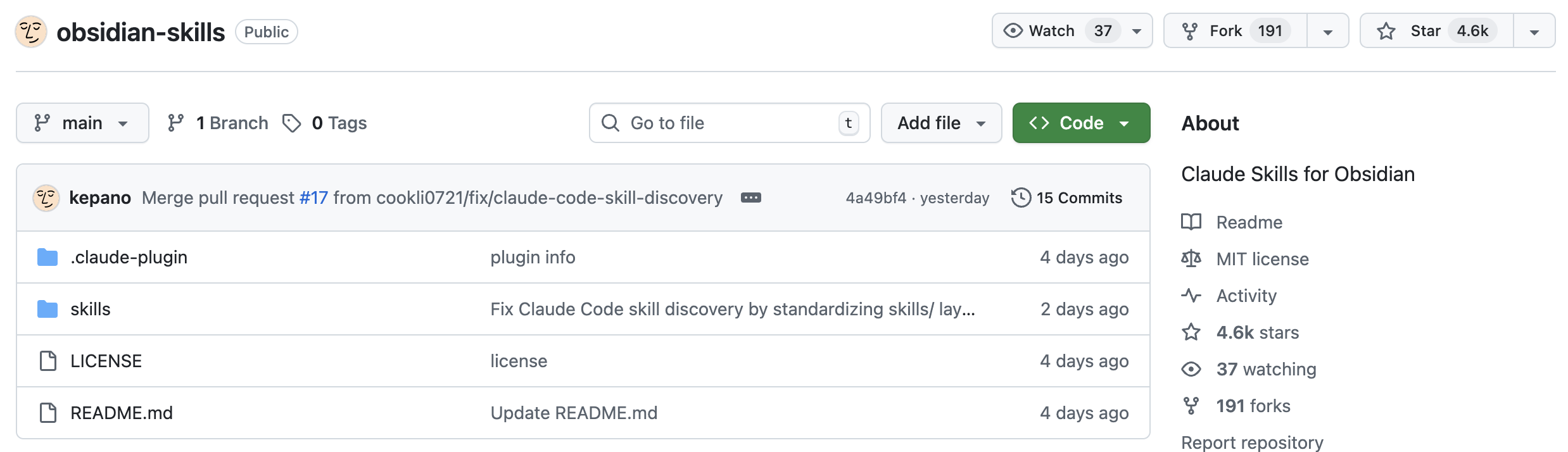Viewport: 1568px width, 452px height.
Task: Expand the commit message ellipsis button
Action: [750, 198]
